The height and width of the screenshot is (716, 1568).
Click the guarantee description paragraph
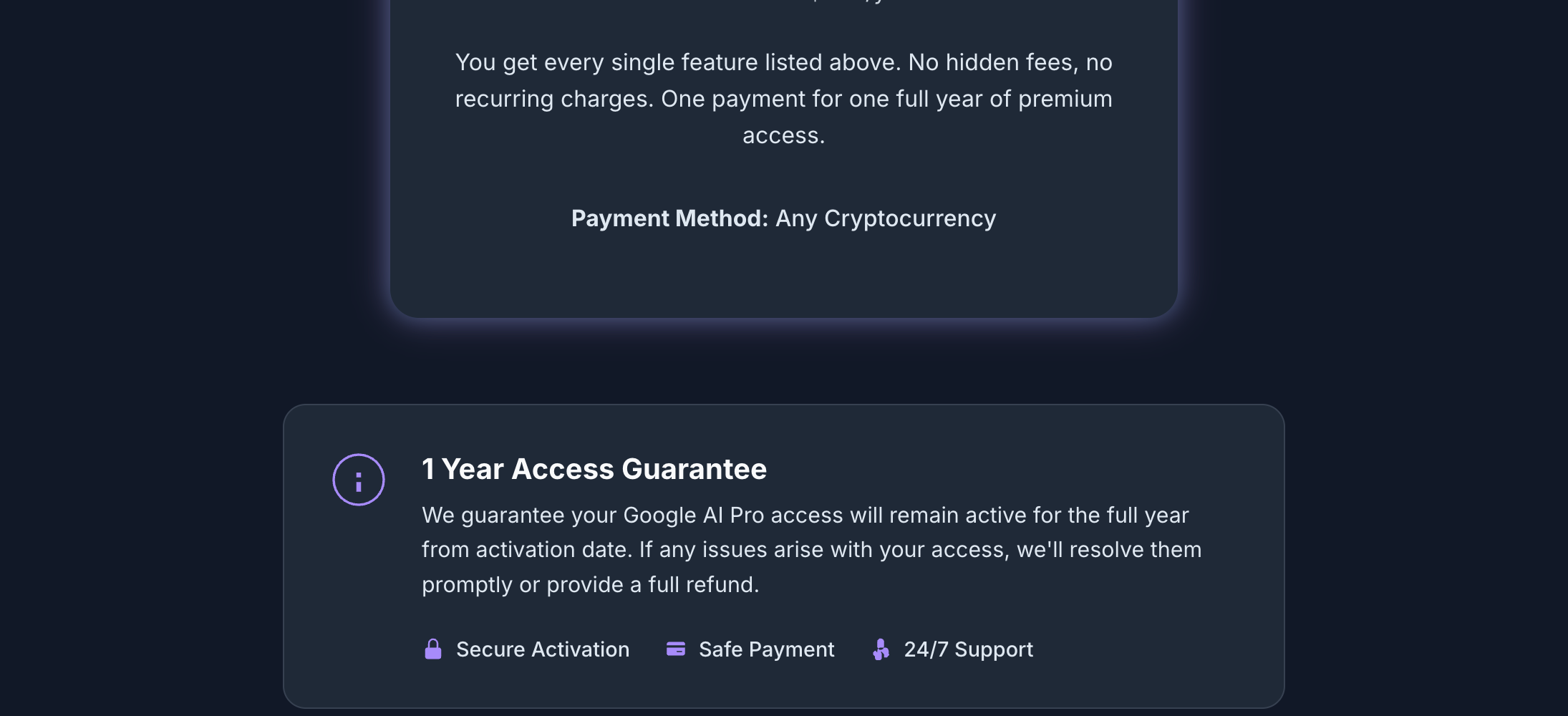[812, 550]
